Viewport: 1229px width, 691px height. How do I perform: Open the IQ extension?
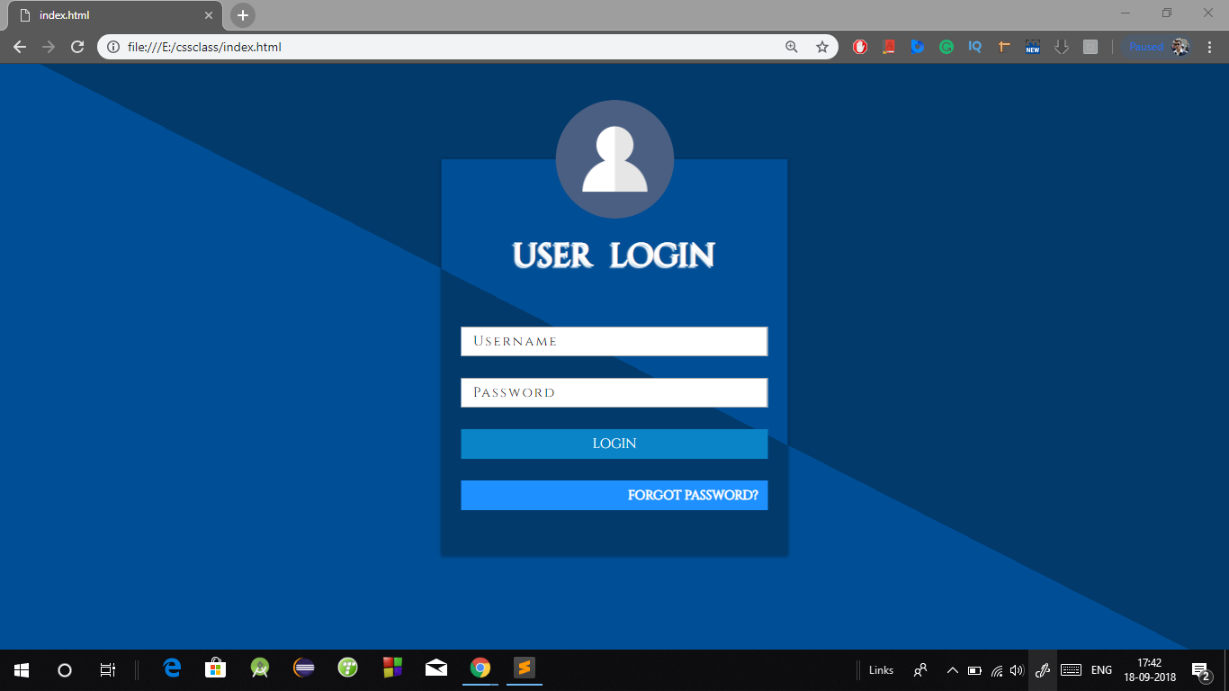975,46
